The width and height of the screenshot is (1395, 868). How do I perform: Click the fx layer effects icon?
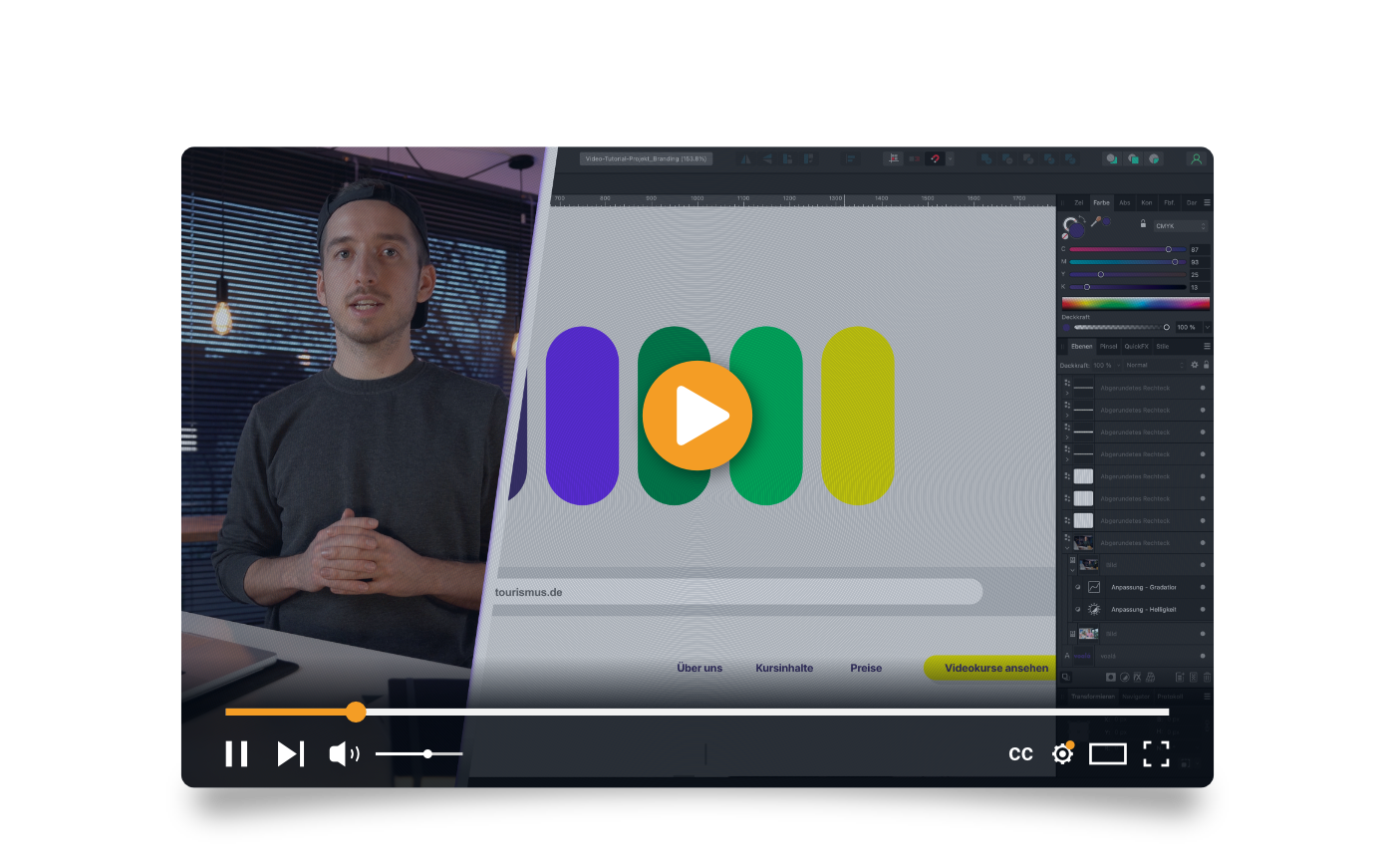tap(1137, 677)
